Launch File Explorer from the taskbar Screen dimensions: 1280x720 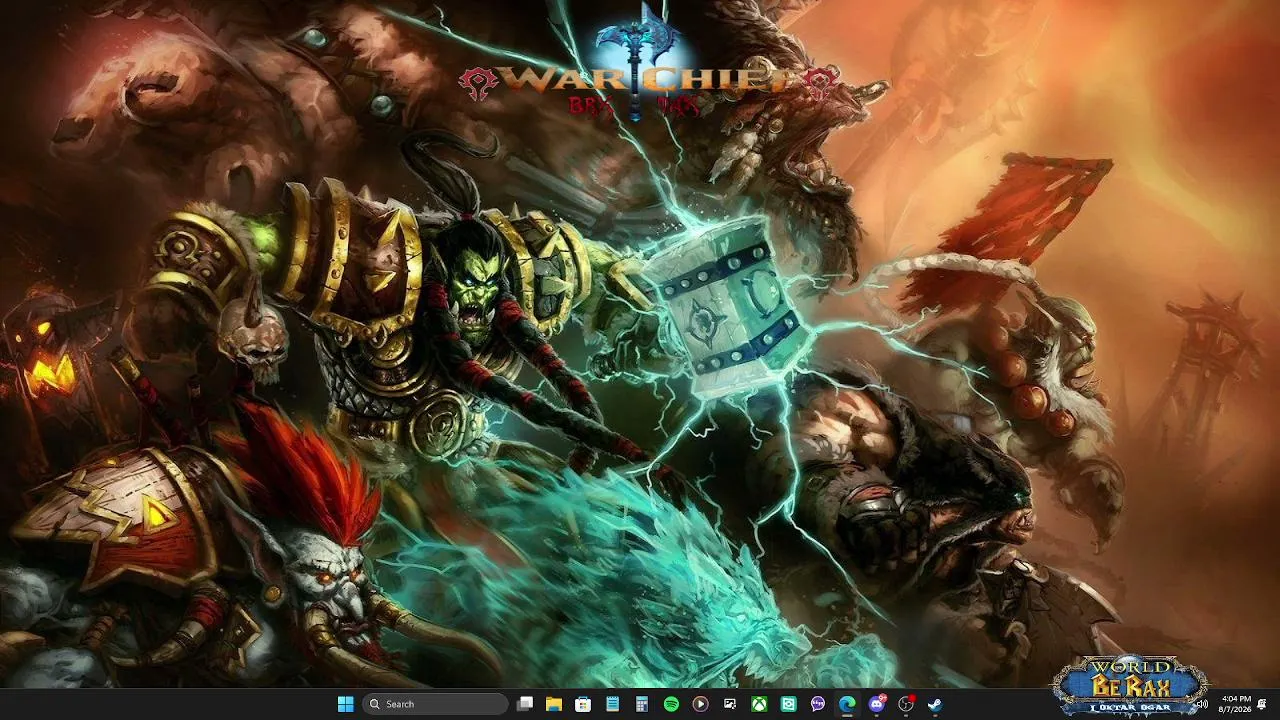tap(553, 704)
